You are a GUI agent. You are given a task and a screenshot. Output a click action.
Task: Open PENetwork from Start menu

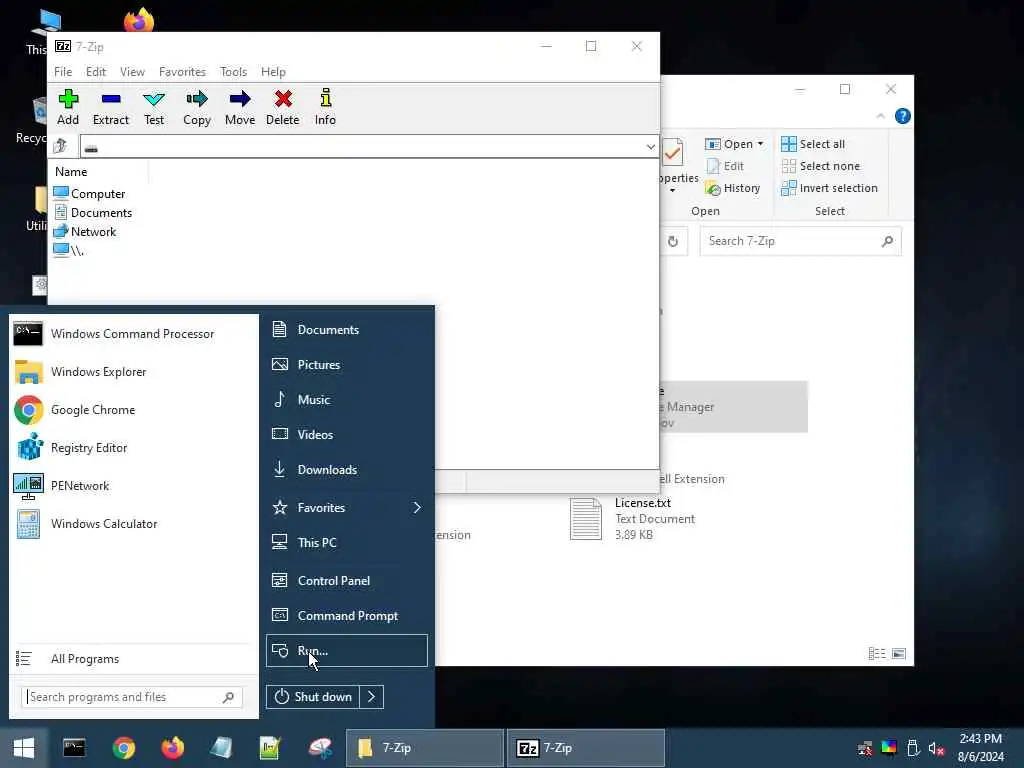pyautogui.click(x=133, y=486)
